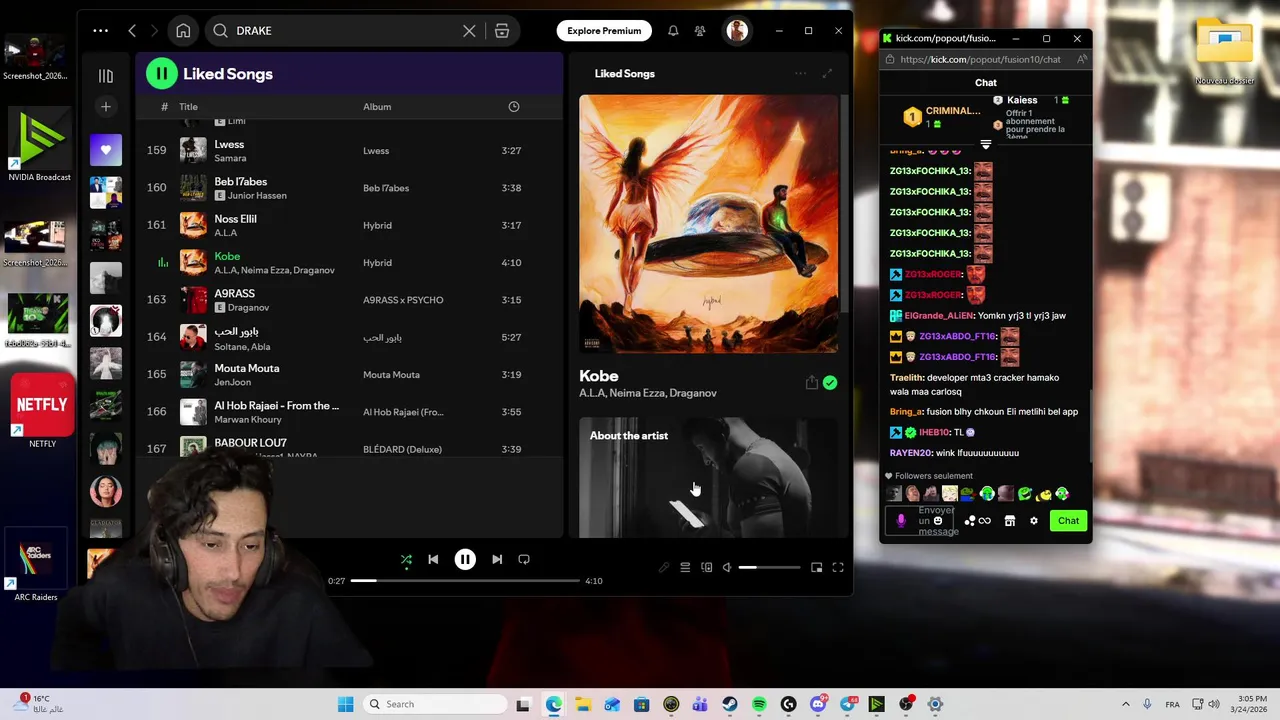Screen dimensions: 1280x720
Task: Expand the Now Playing view
Action: (x=827, y=73)
